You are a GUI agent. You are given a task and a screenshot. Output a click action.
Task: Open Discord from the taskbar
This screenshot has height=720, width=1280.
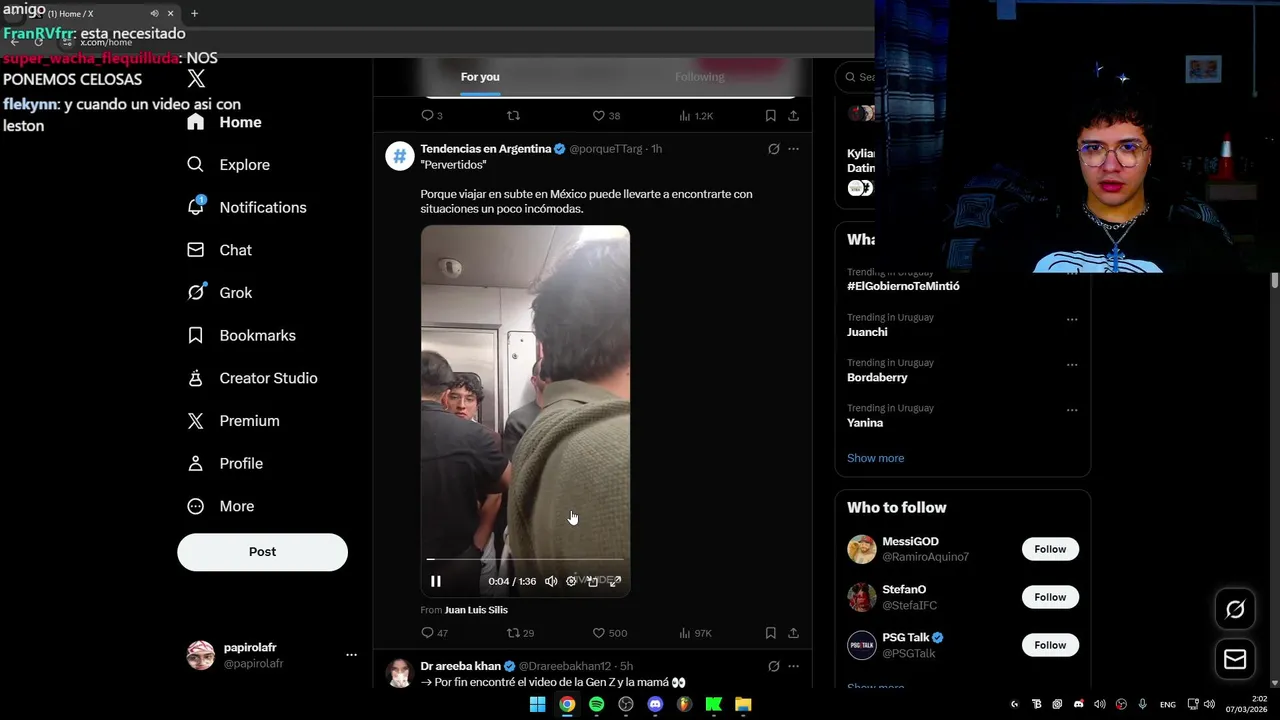[x=655, y=704]
